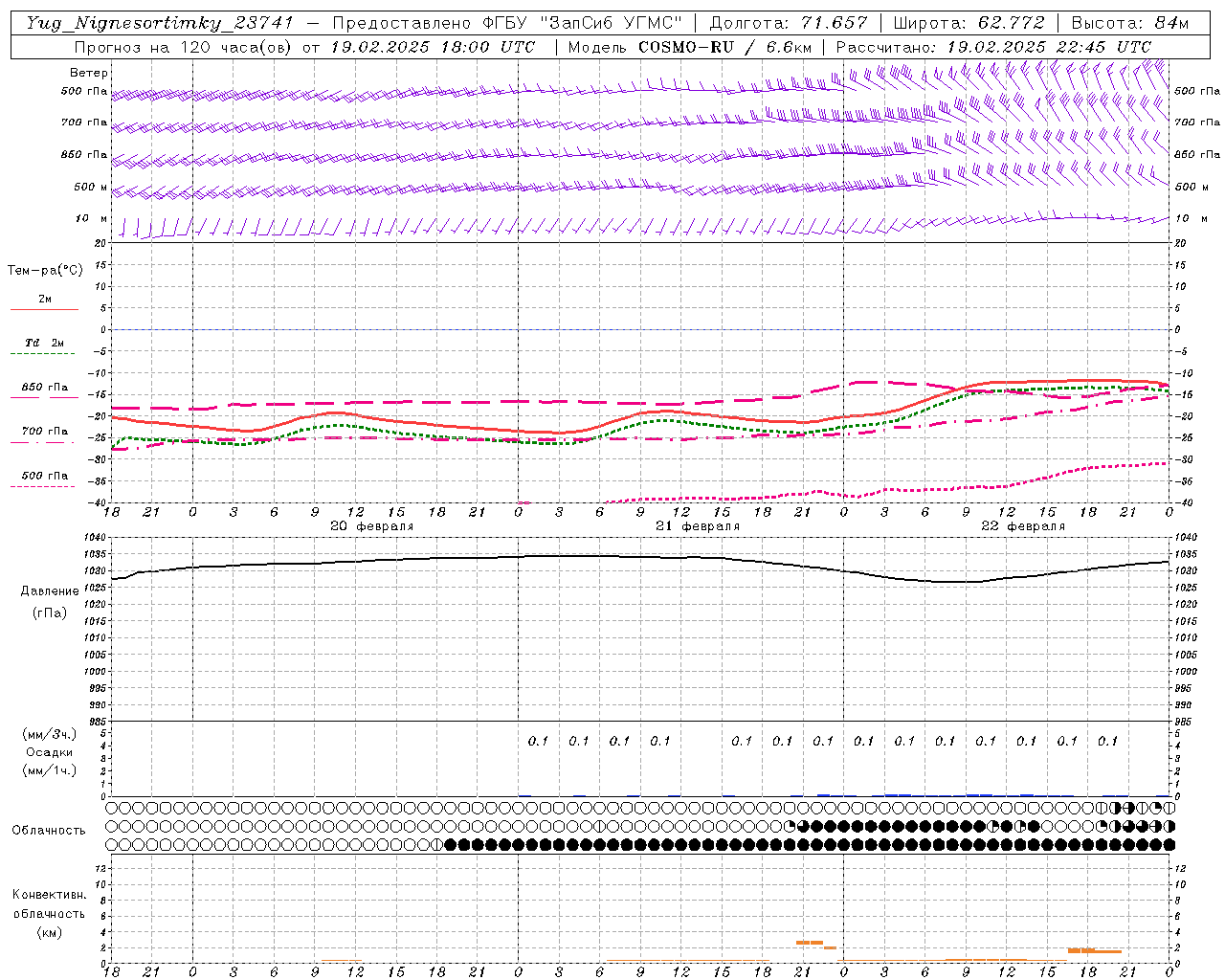
Task: Click the "(мм/3ч.)" precipitation unit label
Action: click(50, 734)
